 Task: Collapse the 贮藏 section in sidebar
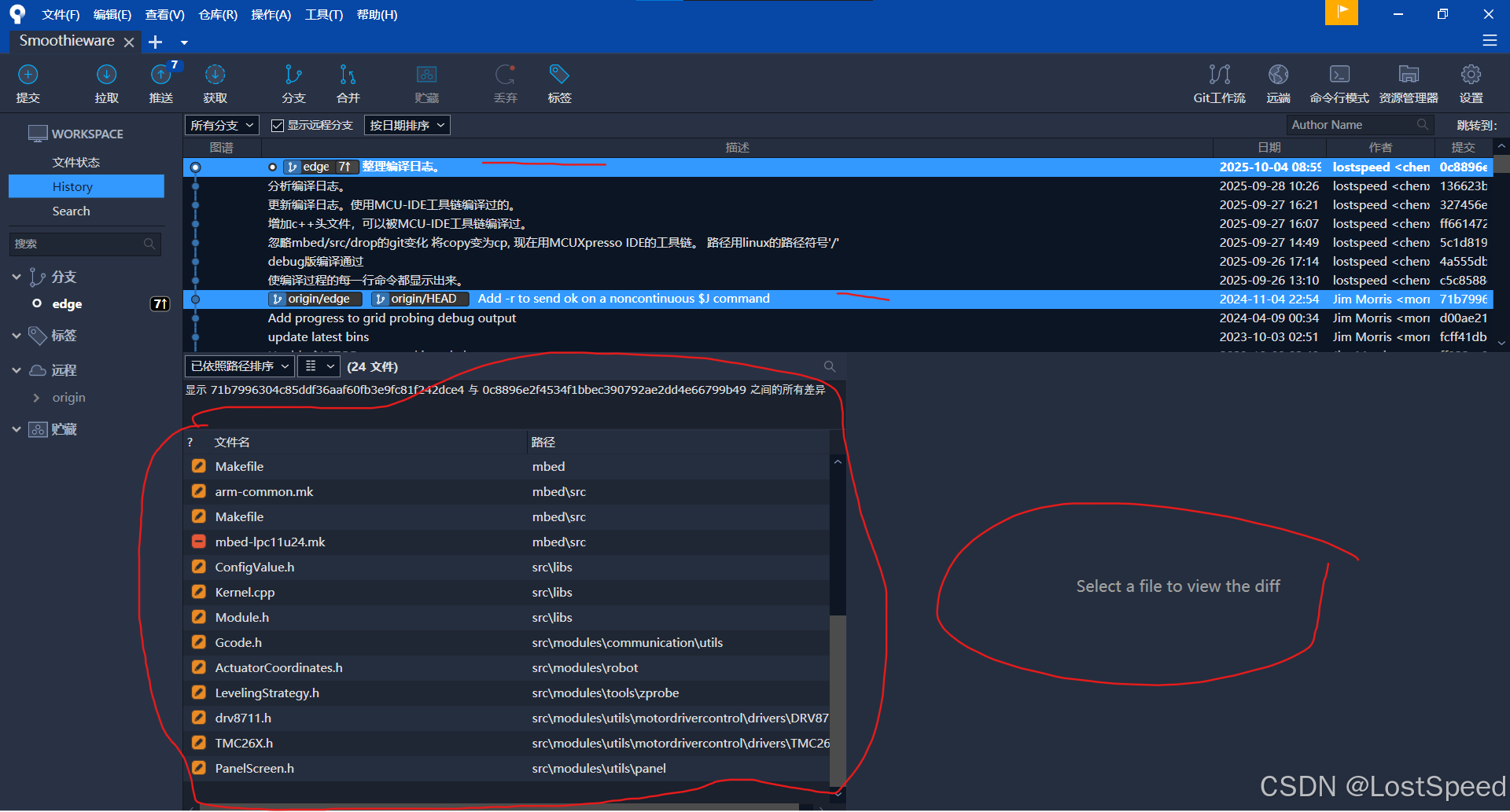click(x=17, y=429)
